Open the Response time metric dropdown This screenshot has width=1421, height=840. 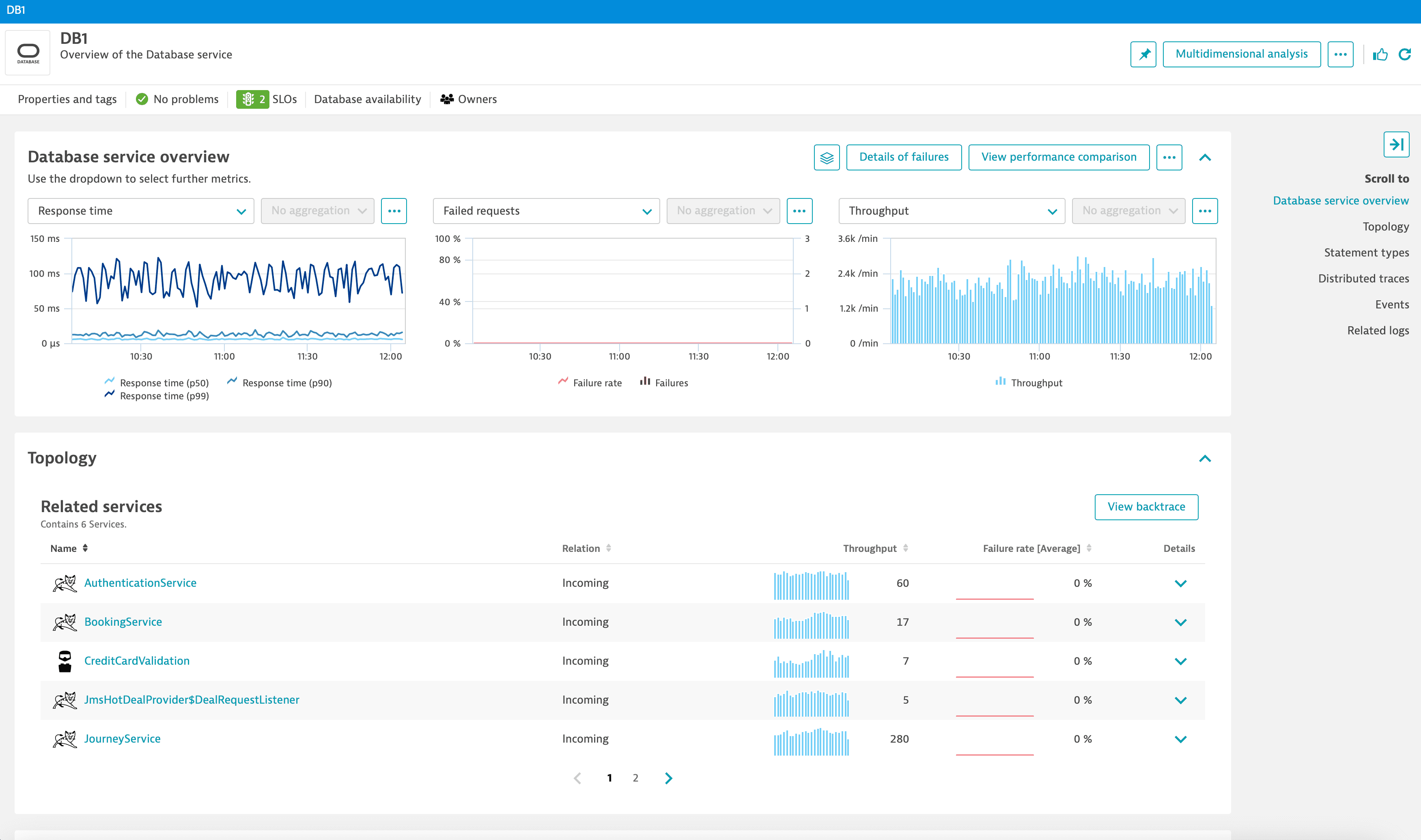(x=140, y=211)
